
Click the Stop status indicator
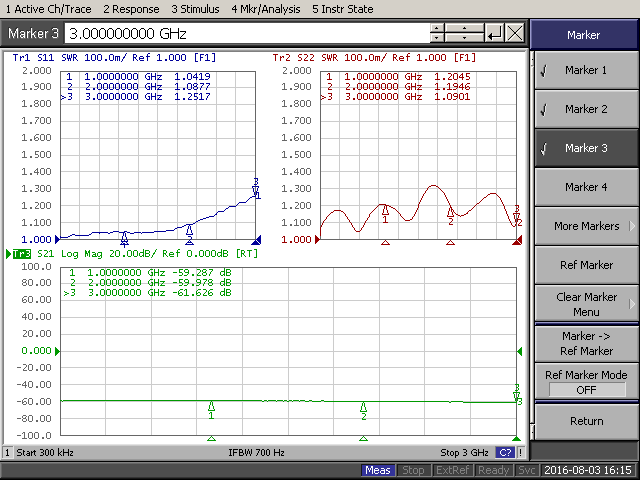click(413, 470)
